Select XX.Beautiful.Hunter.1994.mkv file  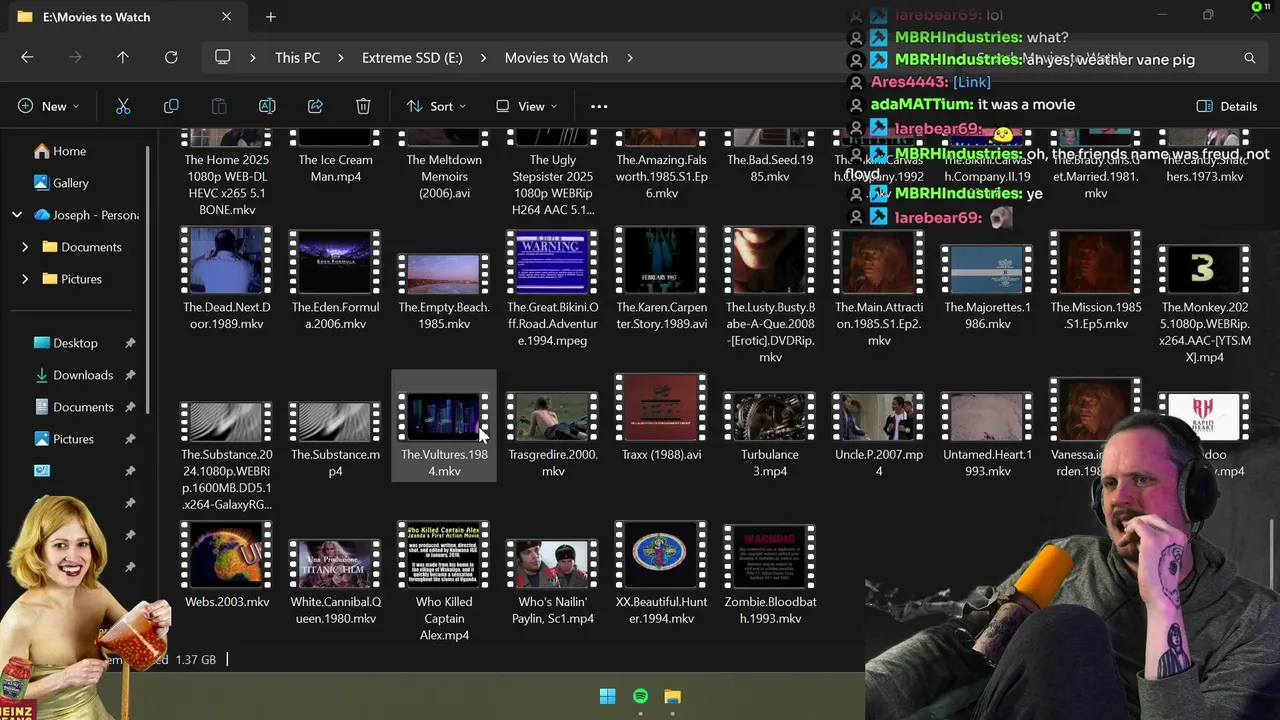coord(662,574)
